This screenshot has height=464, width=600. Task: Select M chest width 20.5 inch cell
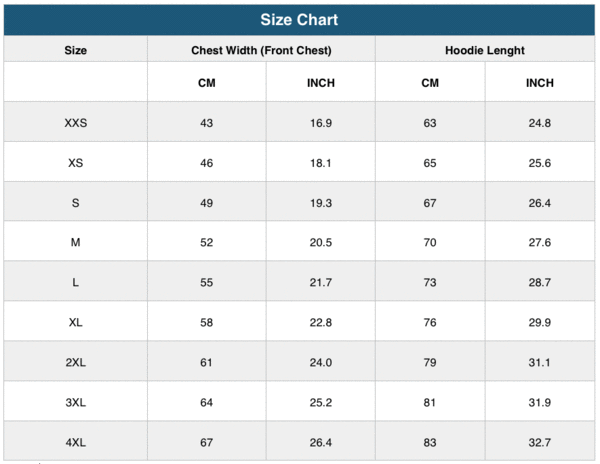pos(321,243)
